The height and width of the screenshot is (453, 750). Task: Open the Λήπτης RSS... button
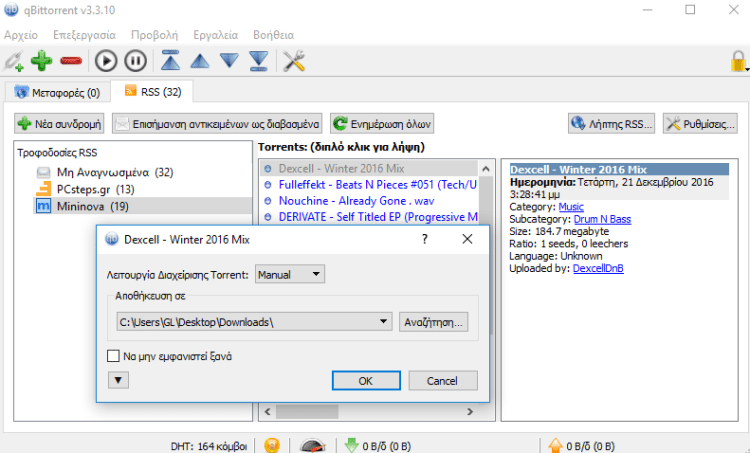coord(611,124)
